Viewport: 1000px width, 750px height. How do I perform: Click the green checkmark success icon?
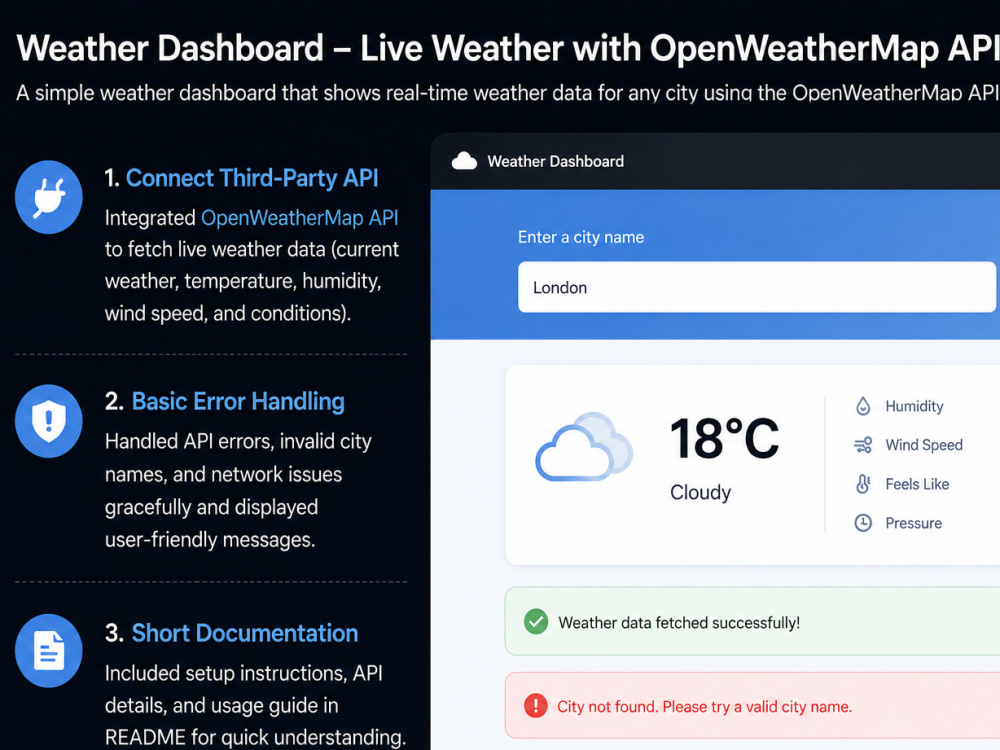coord(536,621)
